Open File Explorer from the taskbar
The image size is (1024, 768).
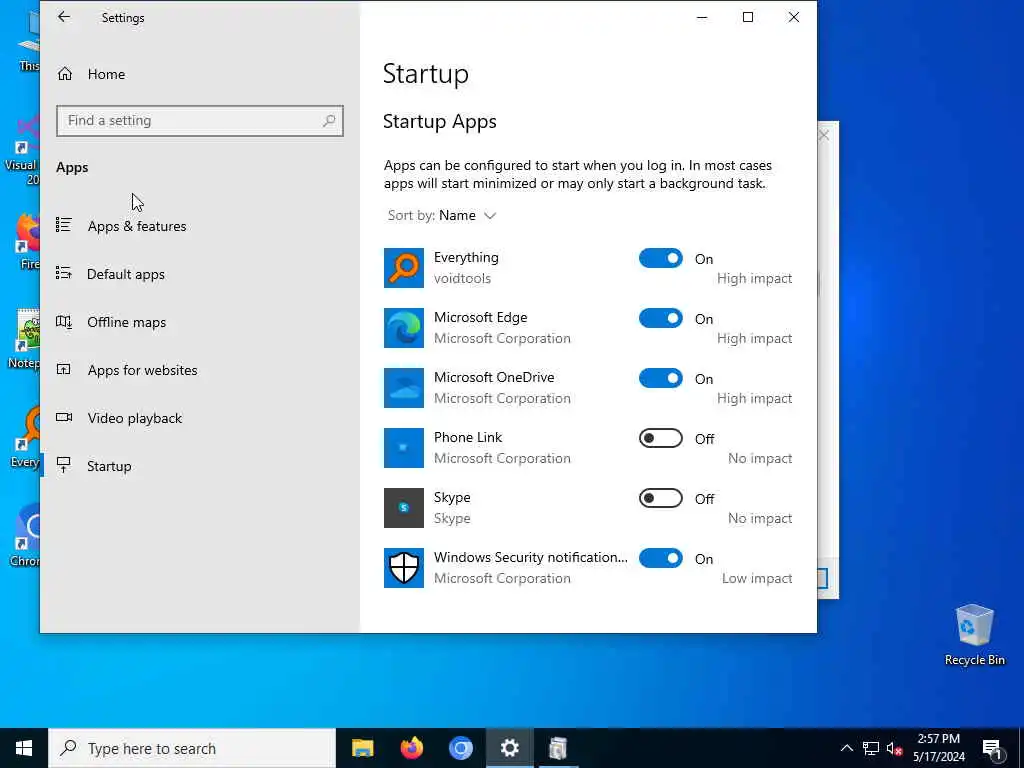[362, 748]
